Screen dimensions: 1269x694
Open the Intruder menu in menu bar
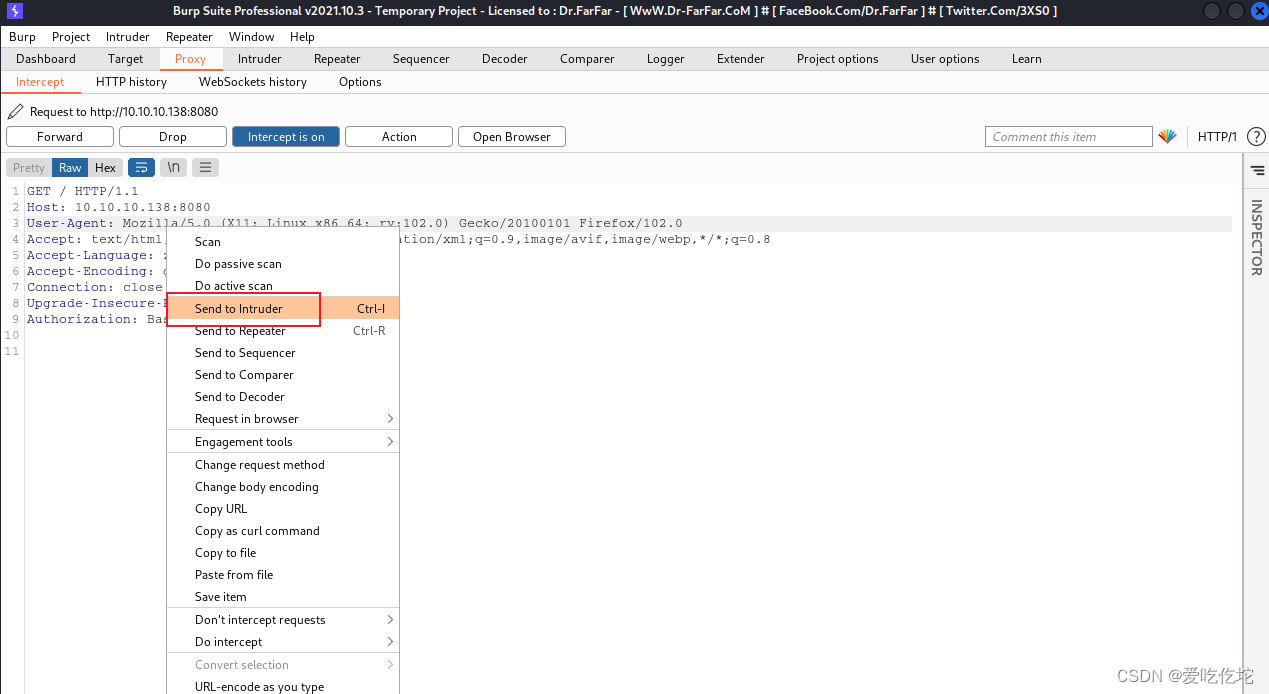click(128, 37)
